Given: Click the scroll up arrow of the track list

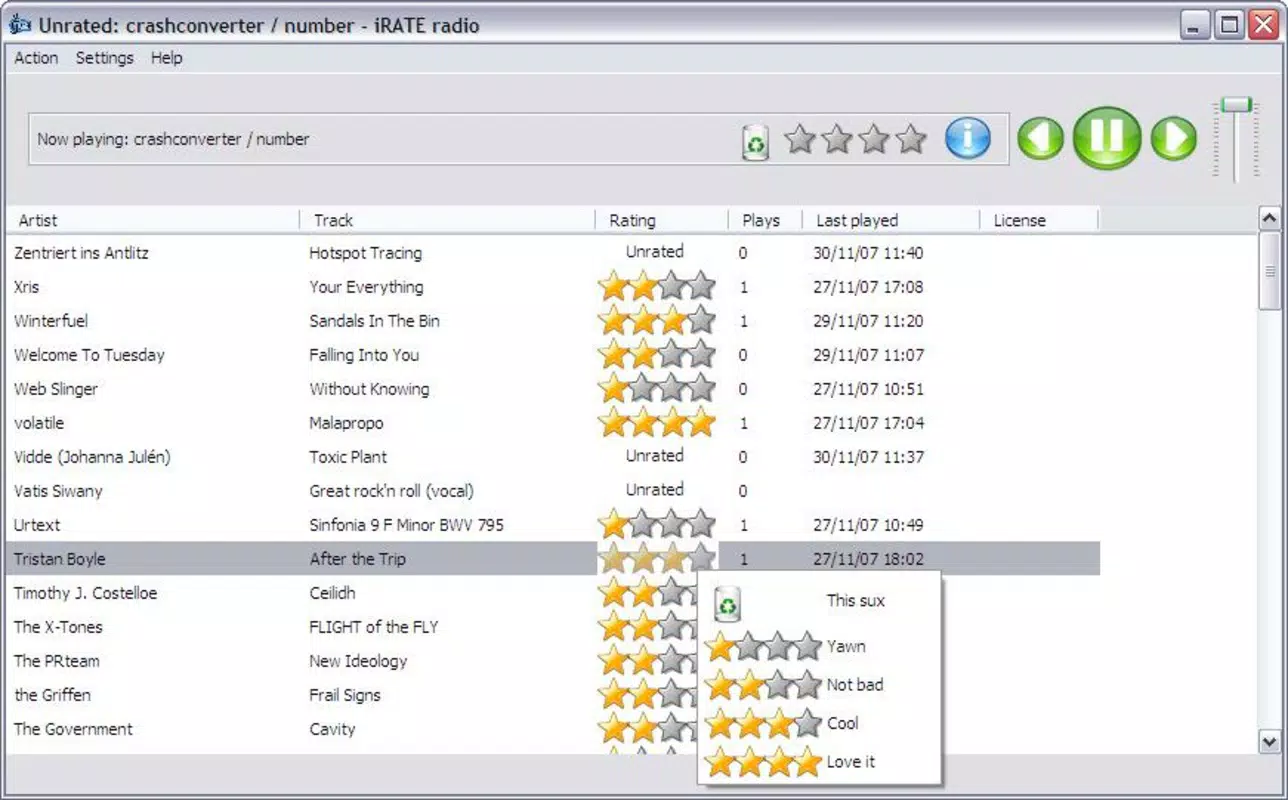Looking at the screenshot, I should 1269,219.
